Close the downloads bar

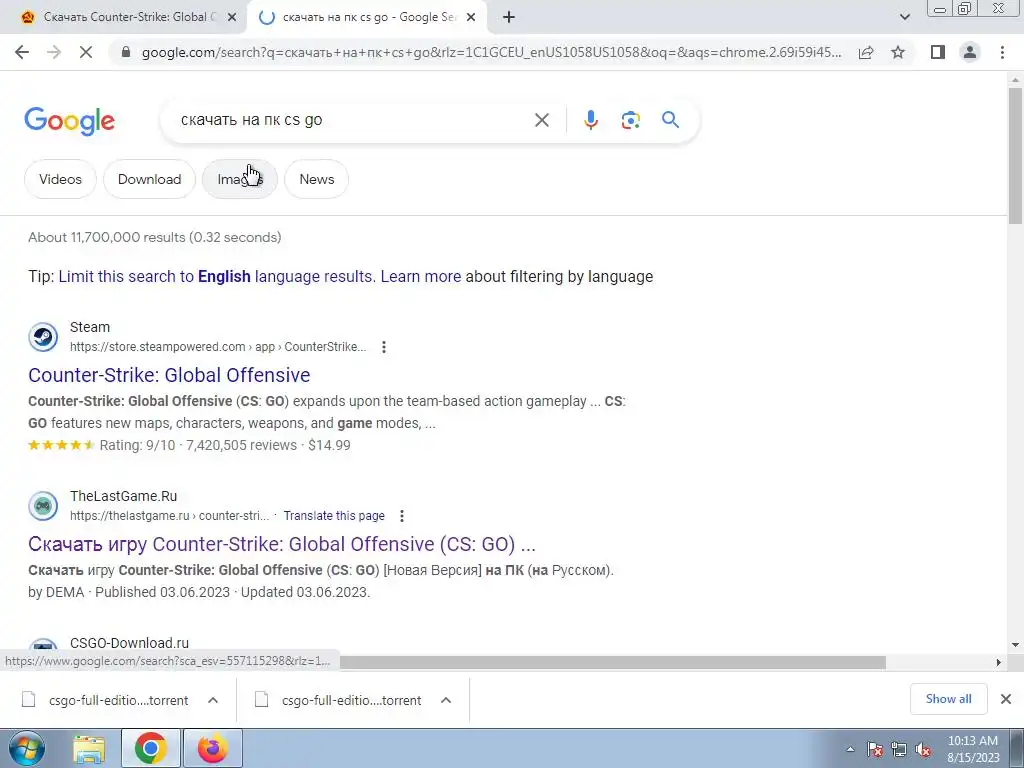pos(1006,699)
